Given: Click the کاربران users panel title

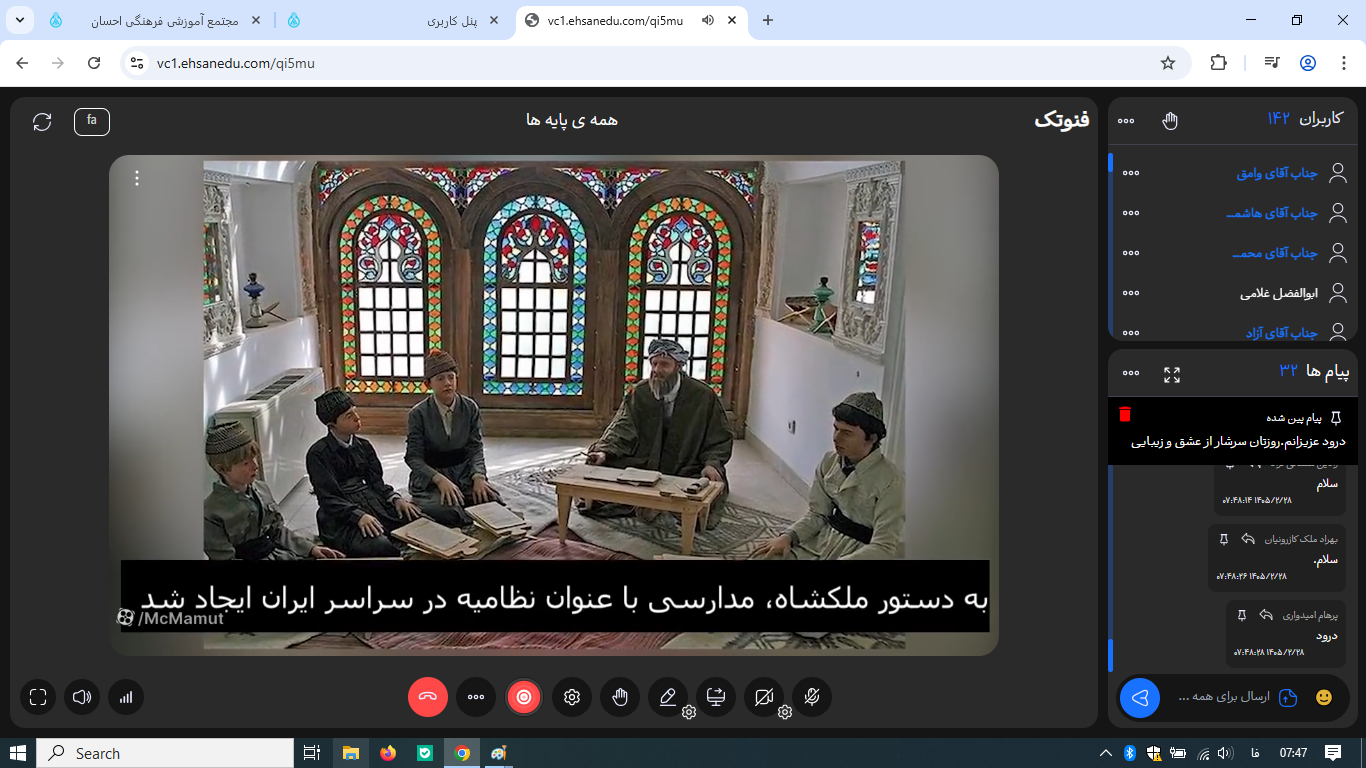Looking at the screenshot, I should (x=1320, y=120).
